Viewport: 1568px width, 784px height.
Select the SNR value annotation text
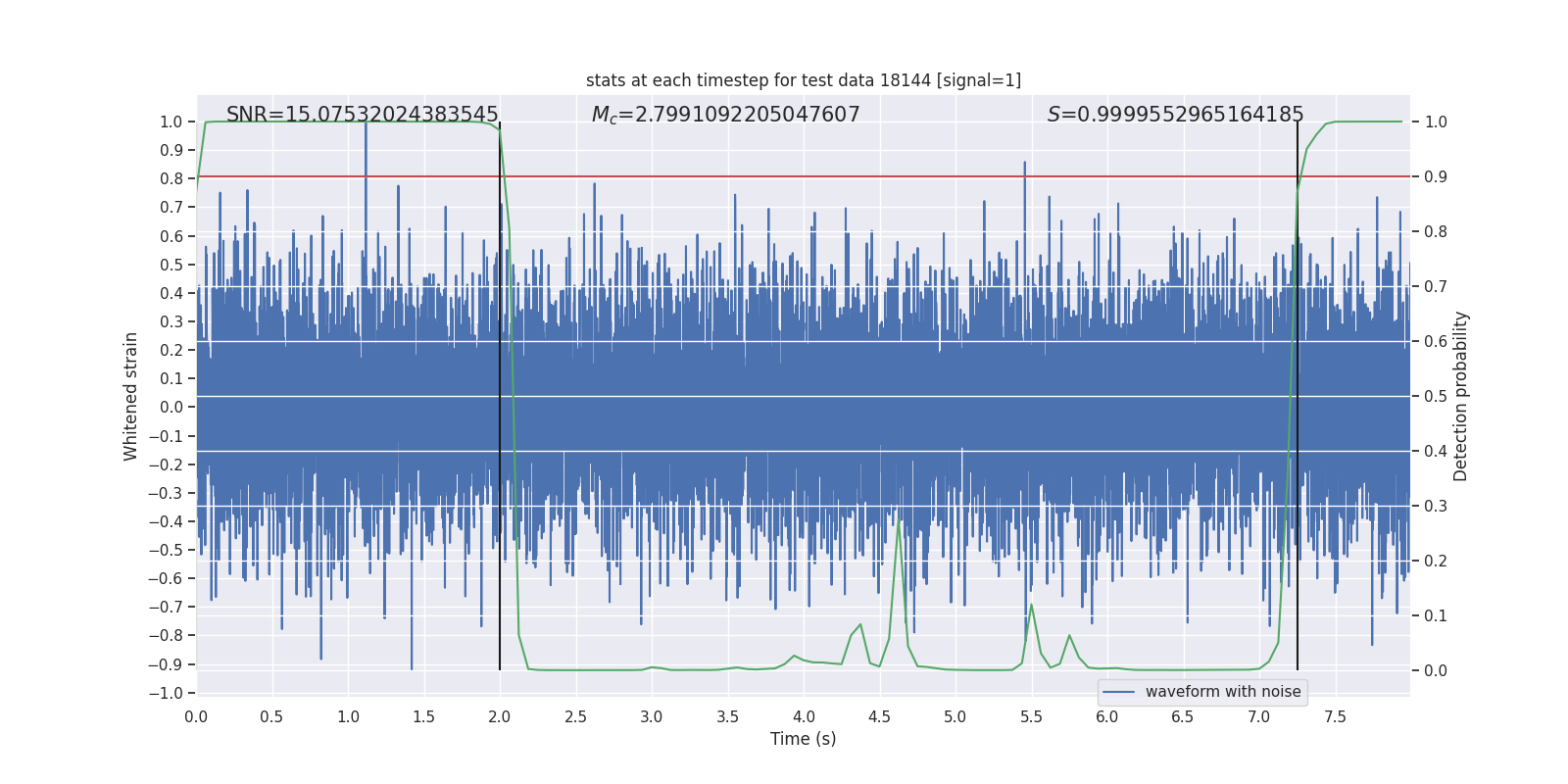(x=362, y=115)
